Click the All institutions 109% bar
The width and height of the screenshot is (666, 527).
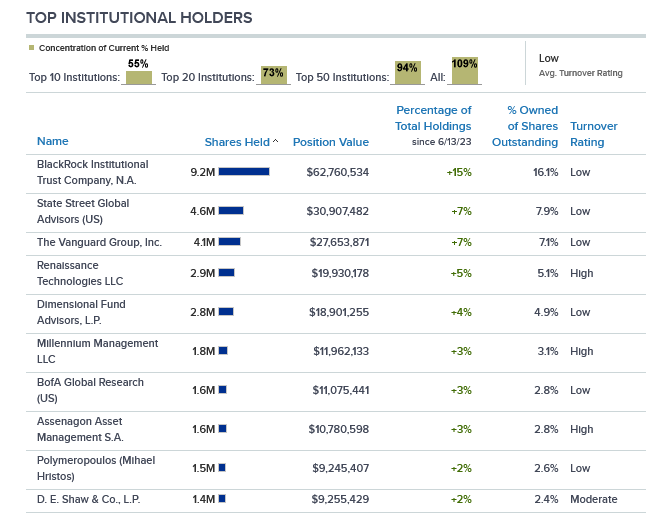click(x=465, y=70)
